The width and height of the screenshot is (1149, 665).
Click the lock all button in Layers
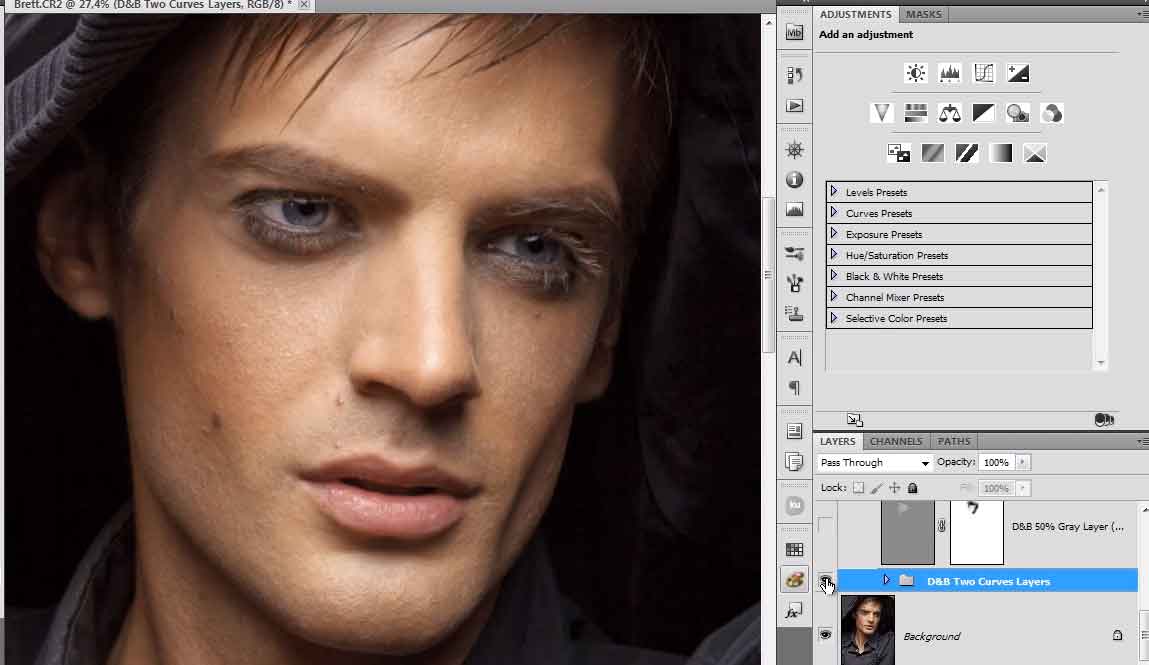tap(912, 488)
